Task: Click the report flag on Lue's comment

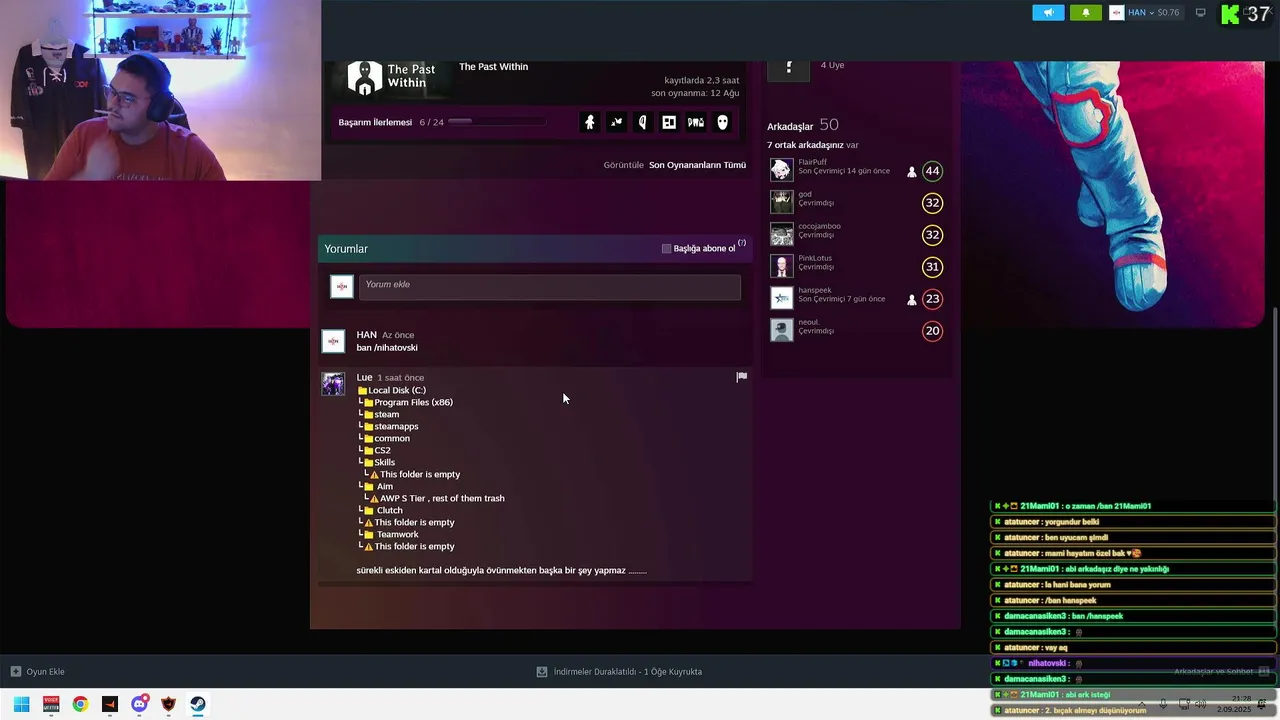Action: click(x=741, y=377)
